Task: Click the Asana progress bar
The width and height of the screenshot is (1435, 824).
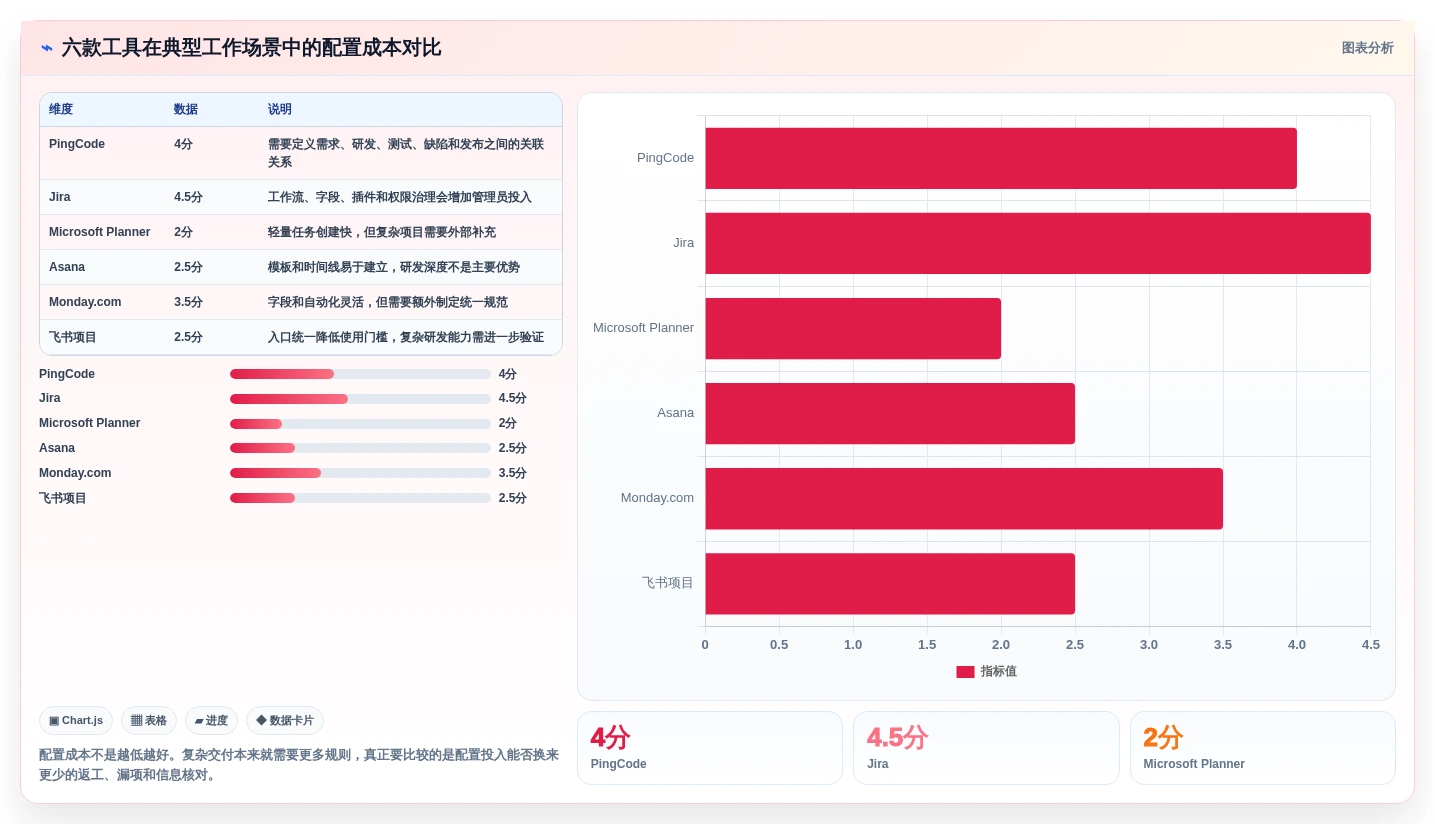Action: [x=360, y=448]
